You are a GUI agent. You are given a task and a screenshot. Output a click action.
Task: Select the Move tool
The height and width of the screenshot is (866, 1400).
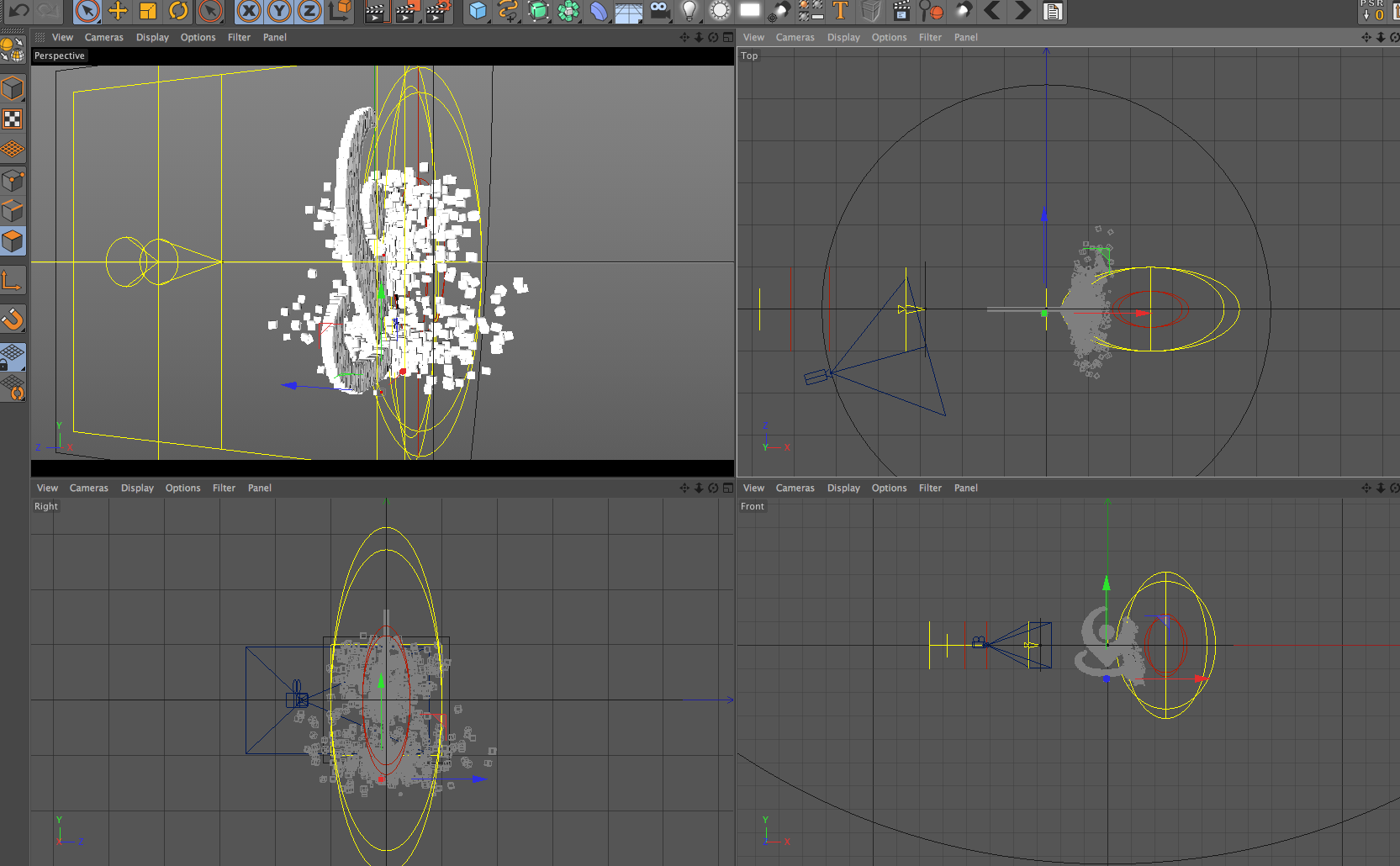(118, 11)
